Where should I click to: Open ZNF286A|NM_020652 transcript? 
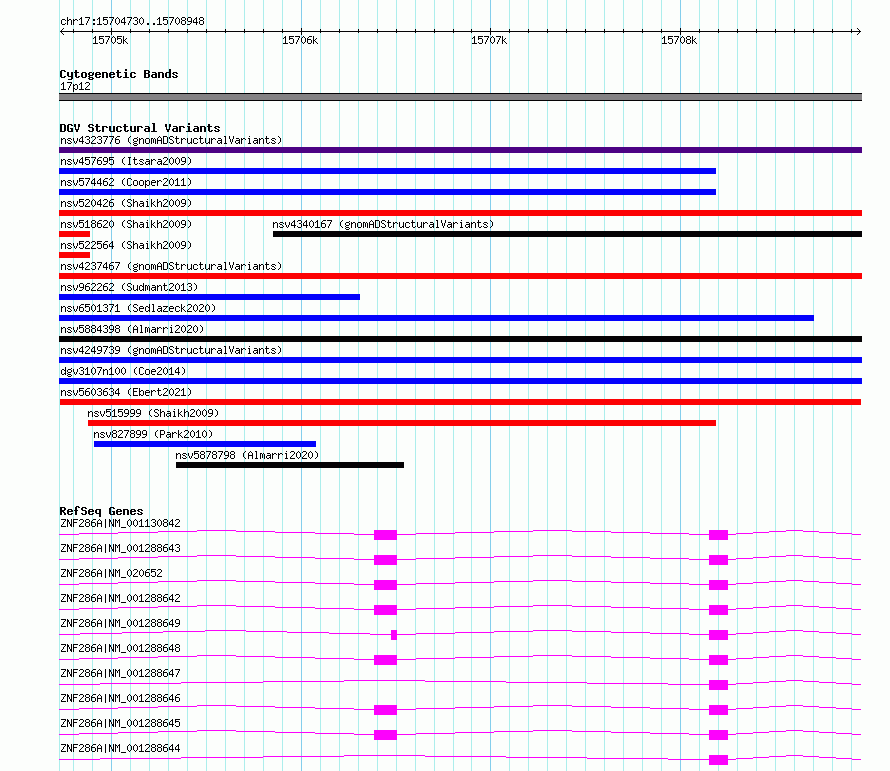pos(111,573)
